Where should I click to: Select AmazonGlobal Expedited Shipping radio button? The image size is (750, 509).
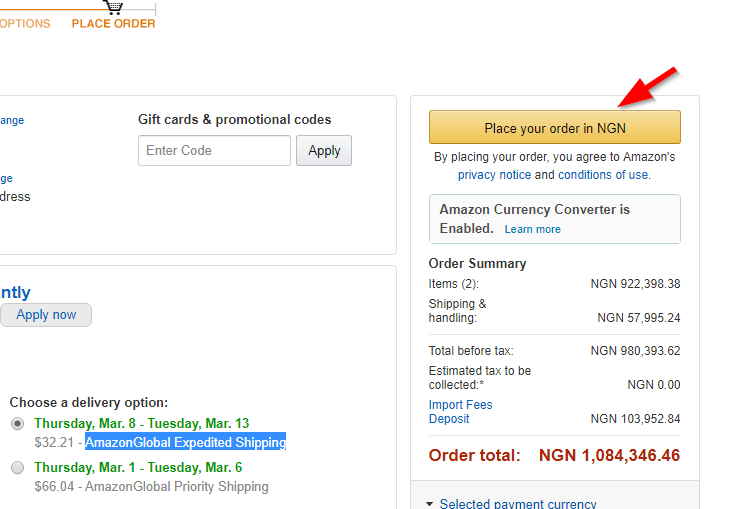[x=18, y=424]
